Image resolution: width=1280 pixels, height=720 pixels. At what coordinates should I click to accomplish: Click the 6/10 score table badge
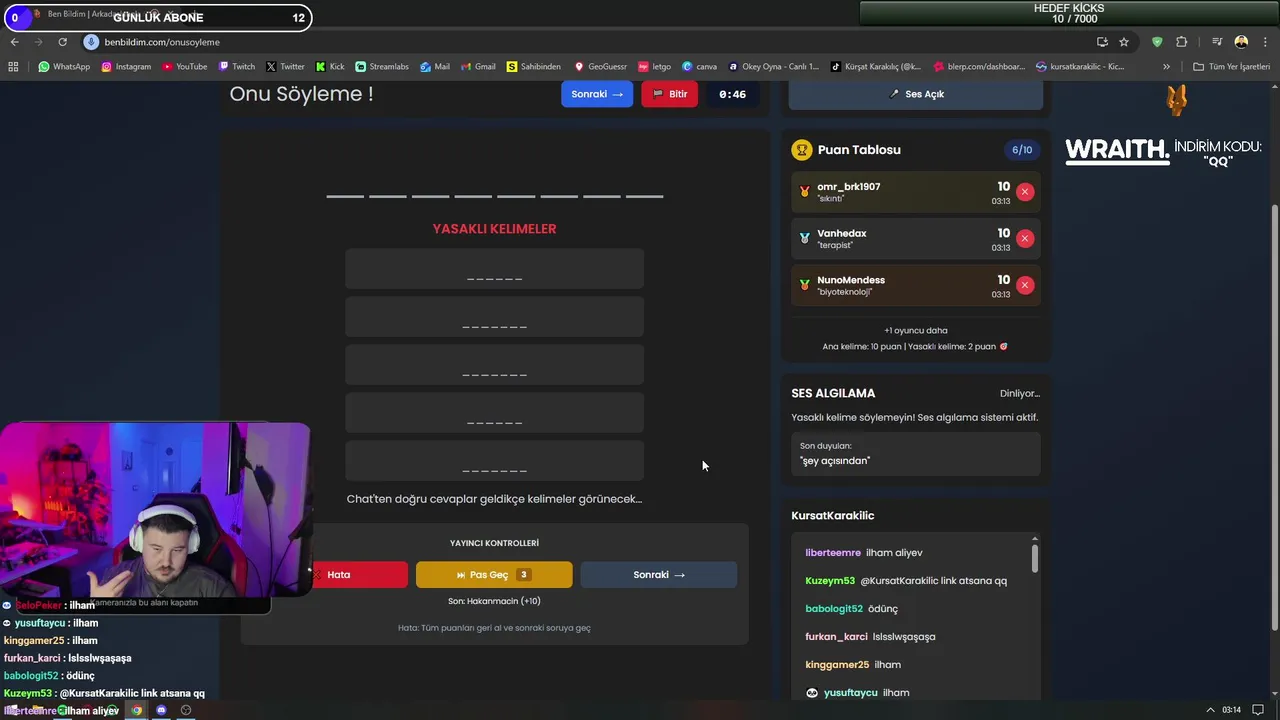[x=1022, y=150]
